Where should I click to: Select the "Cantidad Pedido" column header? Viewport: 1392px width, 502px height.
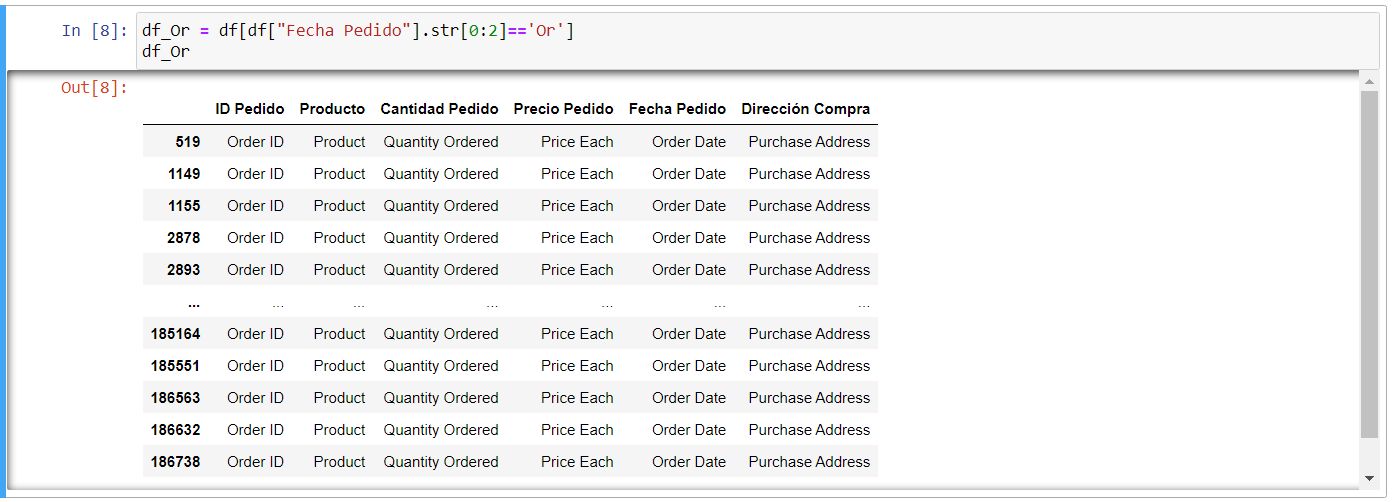tap(439, 109)
